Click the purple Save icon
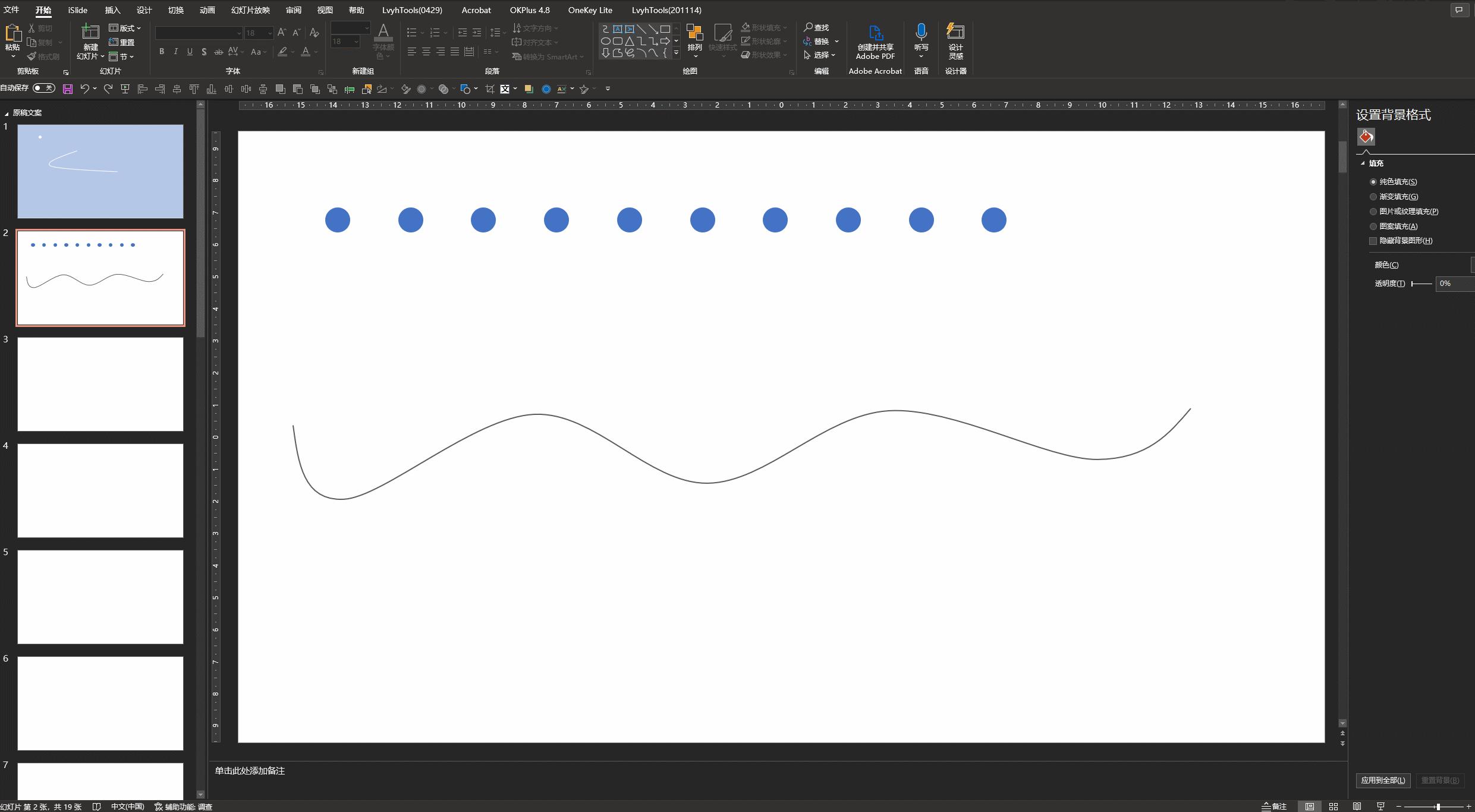 (68, 89)
